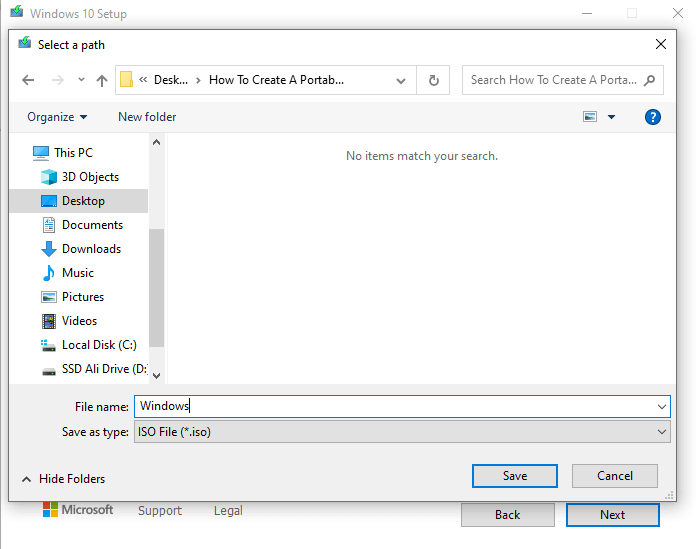Open the Help question mark icon

click(x=653, y=117)
